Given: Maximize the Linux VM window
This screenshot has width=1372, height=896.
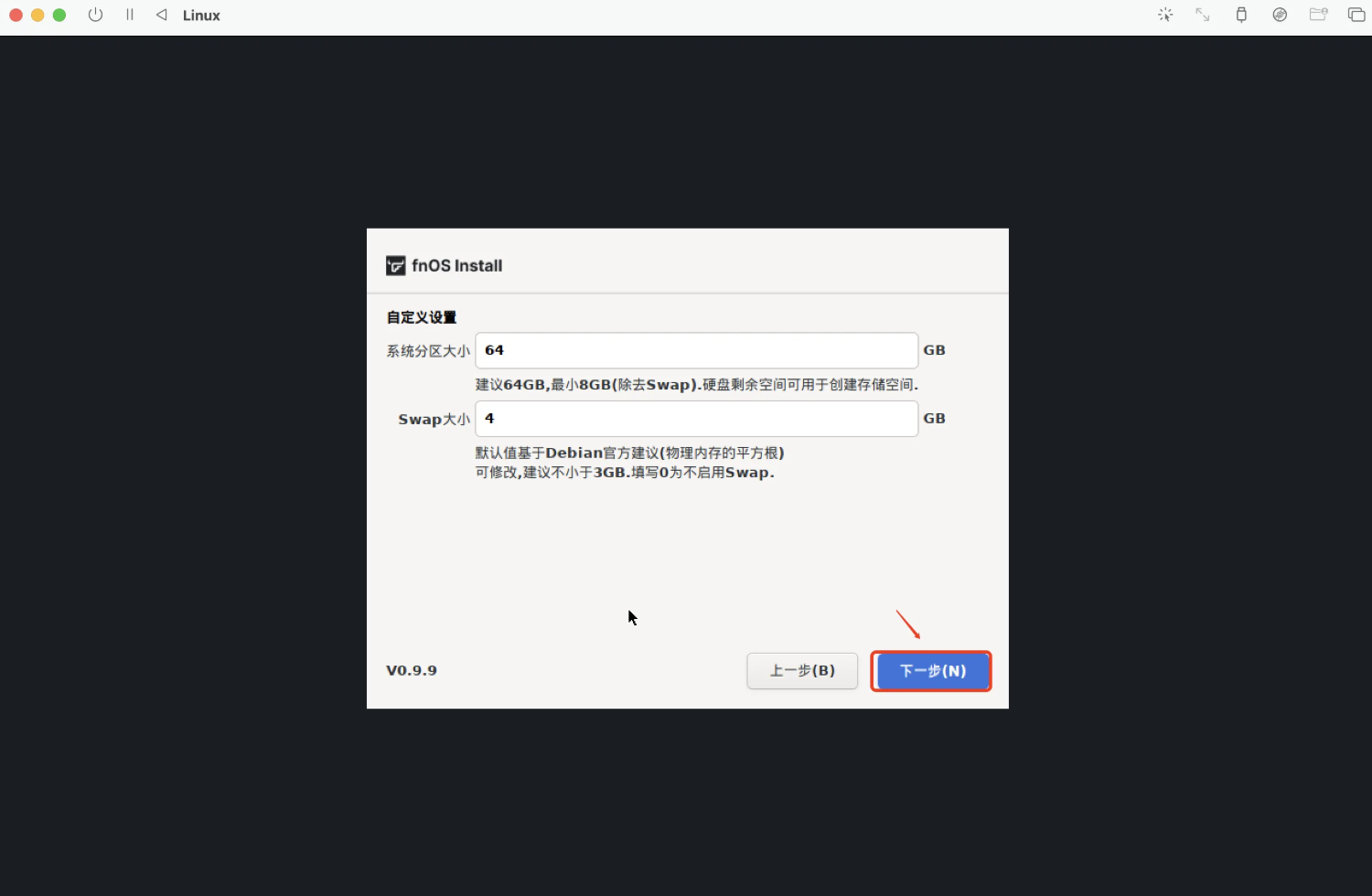Looking at the screenshot, I should (59, 15).
